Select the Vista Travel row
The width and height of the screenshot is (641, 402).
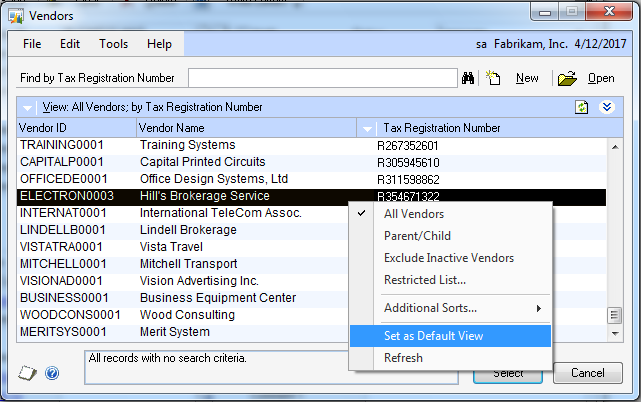183,247
